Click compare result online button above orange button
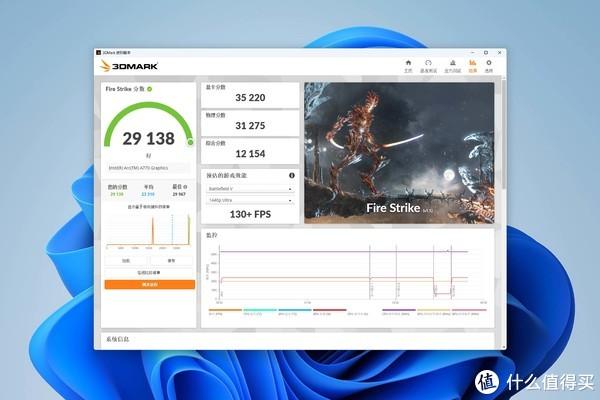Screen dimensions: 600x400 pyautogui.click(x=149, y=273)
